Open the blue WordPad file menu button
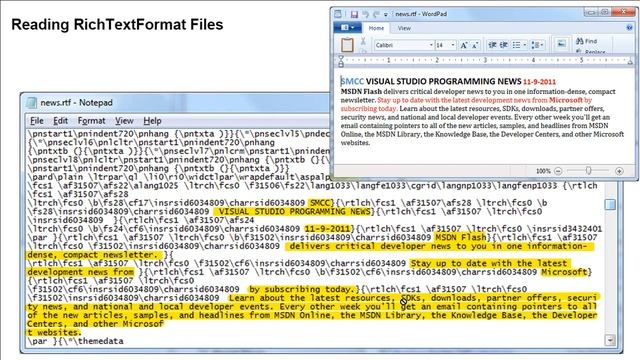 point(347,28)
